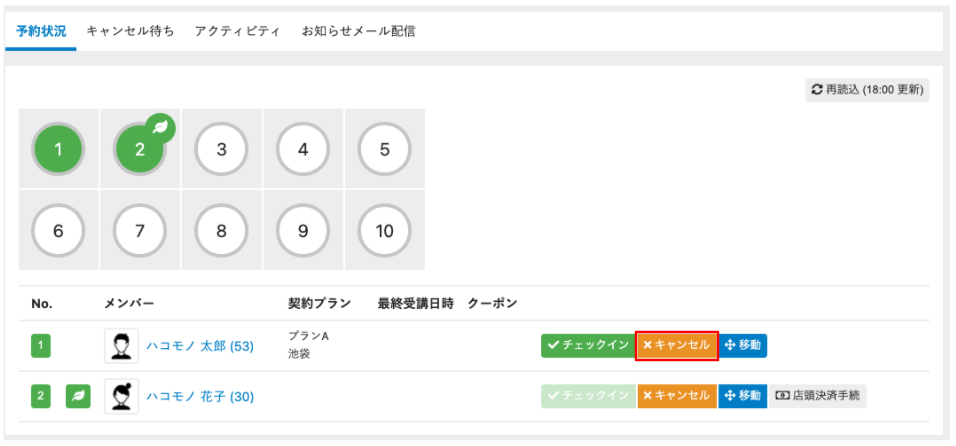Select empty seat number 3

(222, 150)
